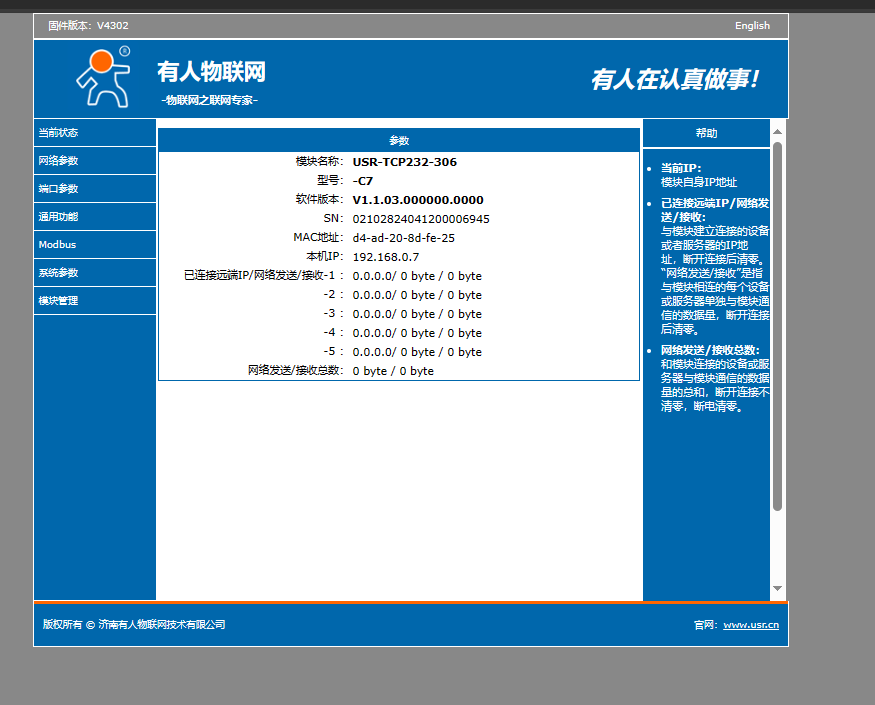Click local IP value 192.168.0.7
Screen dimensions: 875x705
[386, 257]
